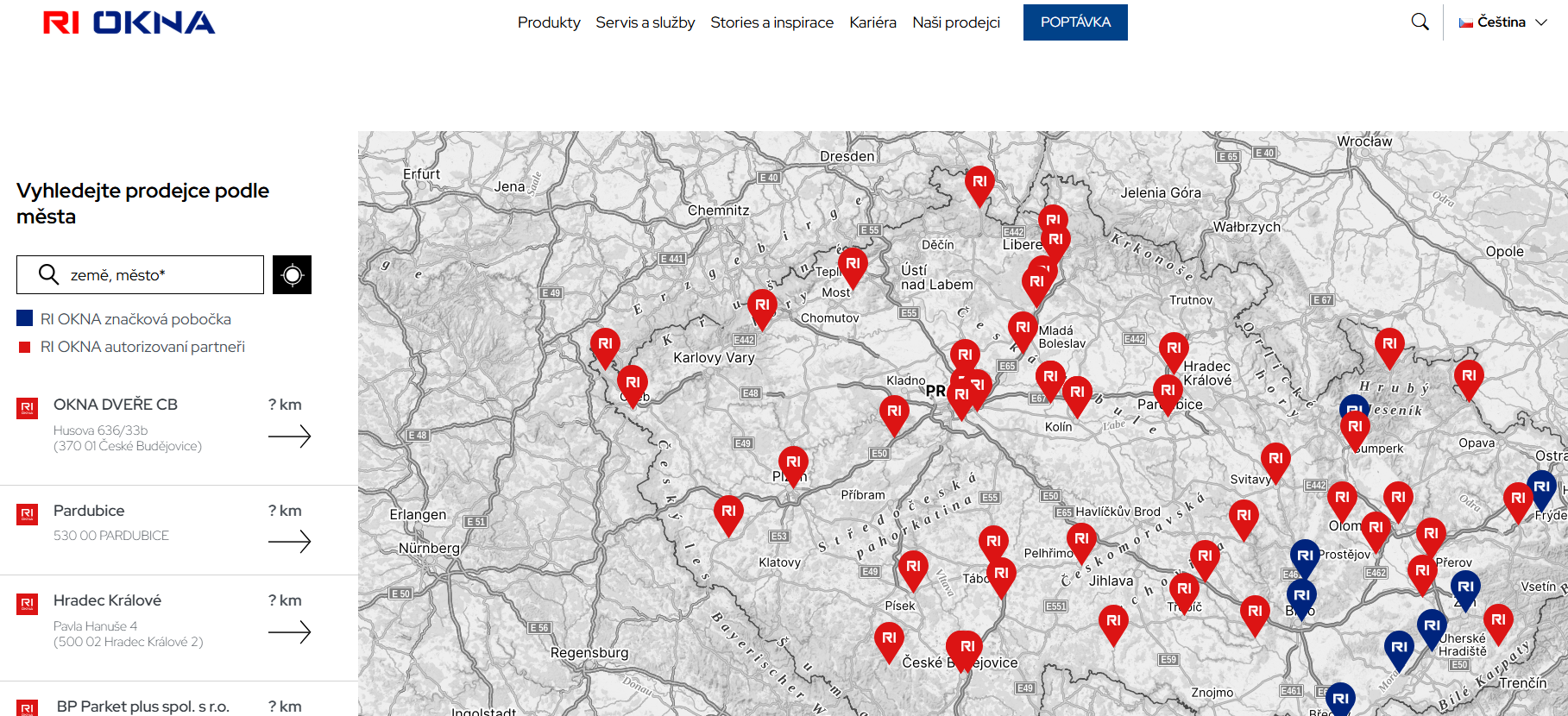Image resolution: width=1568 pixels, height=716 pixels.
Task: Open Stories a inspirace menu
Action: (x=771, y=22)
